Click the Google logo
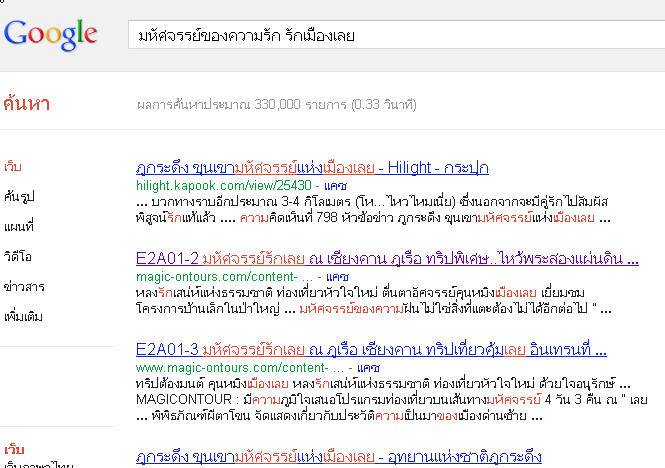Screen dimensions: 665x468 coord(50,35)
